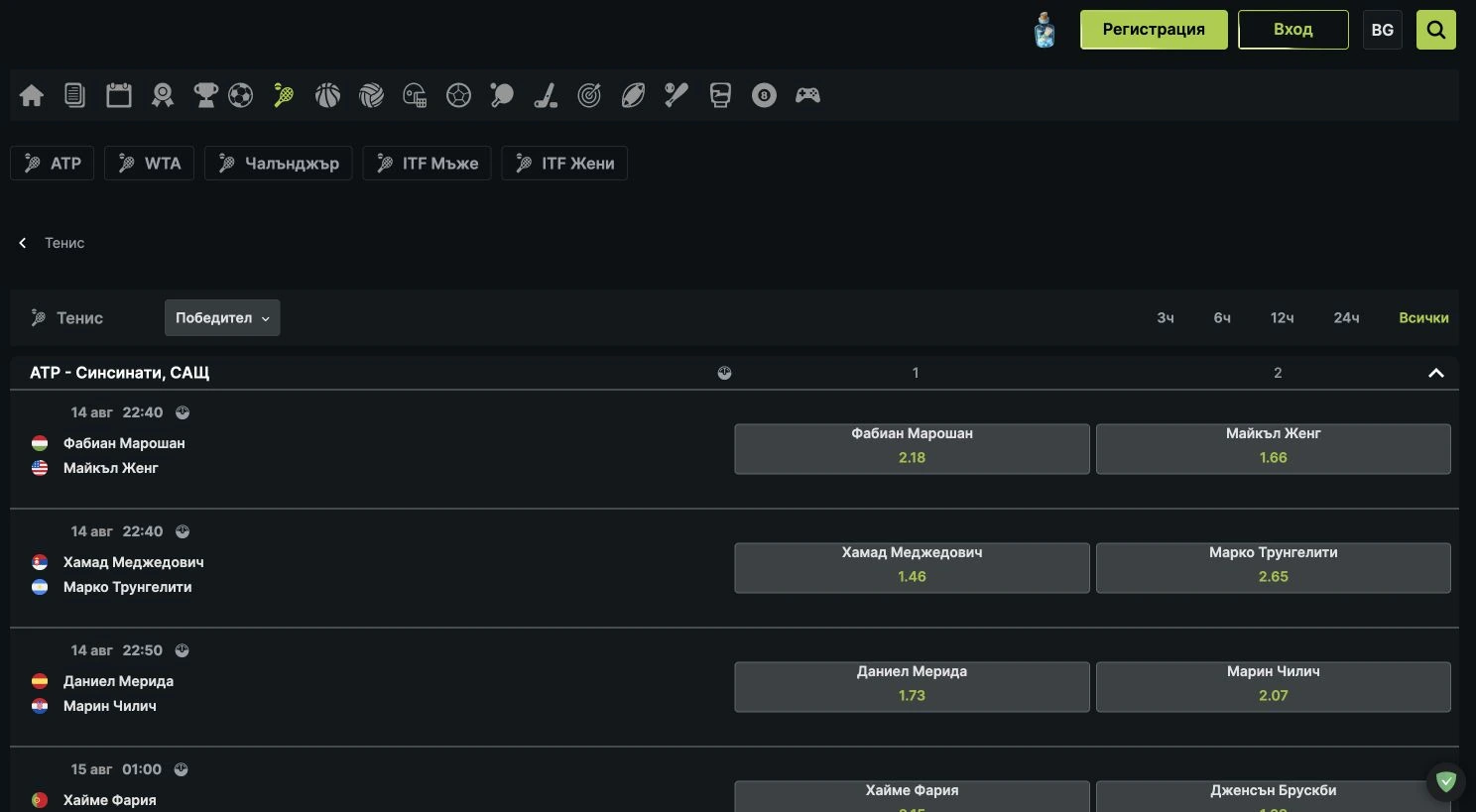Click the Тенис section heading beside Победител
The image size is (1476, 812).
[80, 318]
